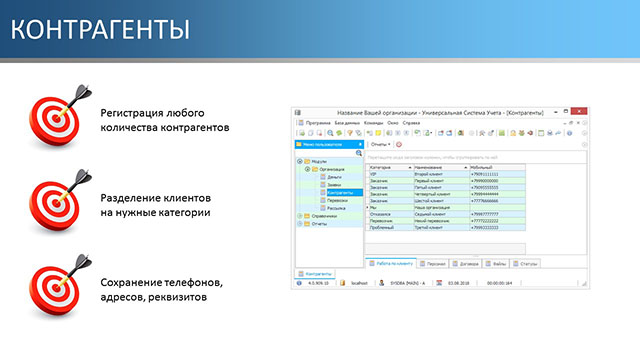Click the yellow note icon in the toolbar
Image resolution: width=640 pixels, height=360 pixels.
(378, 133)
